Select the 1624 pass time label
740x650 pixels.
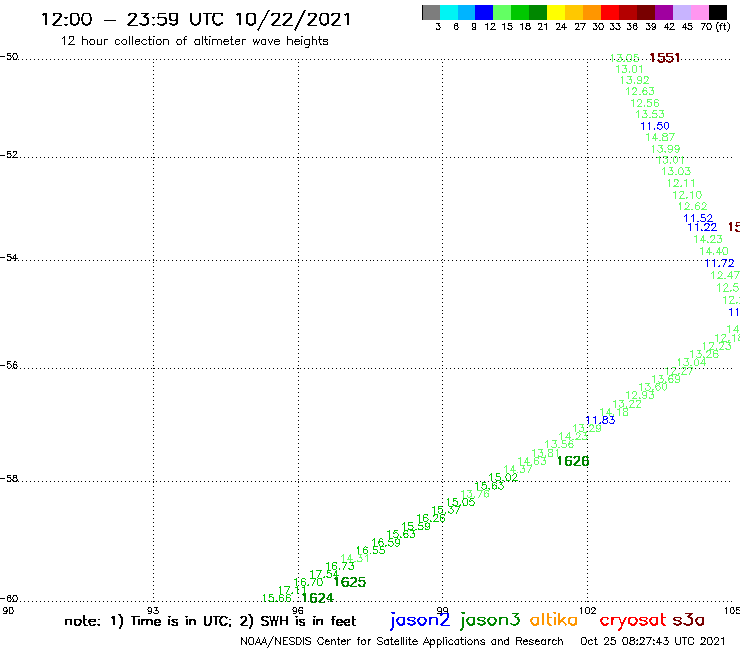318,598
